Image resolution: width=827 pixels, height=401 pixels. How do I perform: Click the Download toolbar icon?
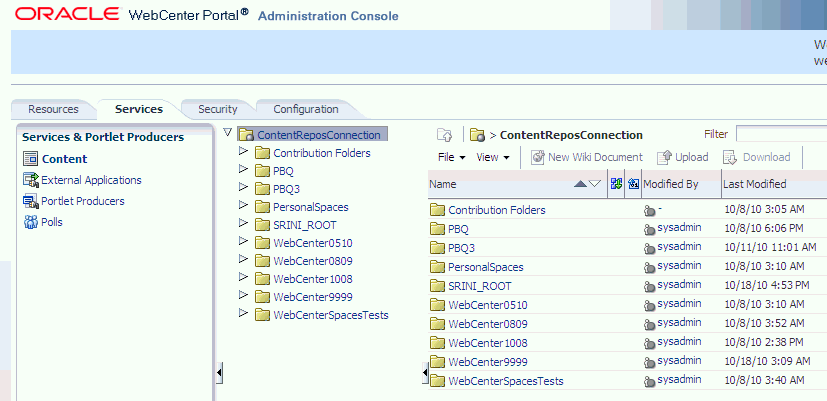(x=730, y=157)
